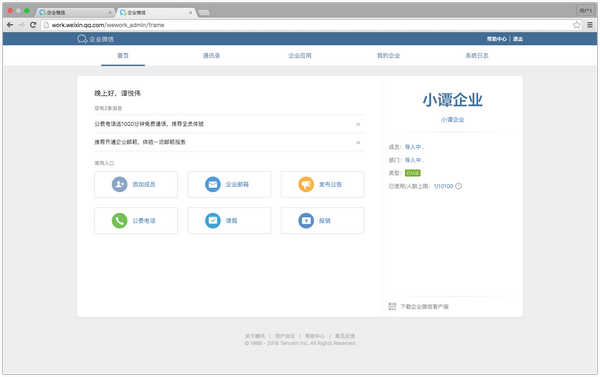Click the 添加成员 label text
Viewport: 600px width, 377px height.
(144, 184)
